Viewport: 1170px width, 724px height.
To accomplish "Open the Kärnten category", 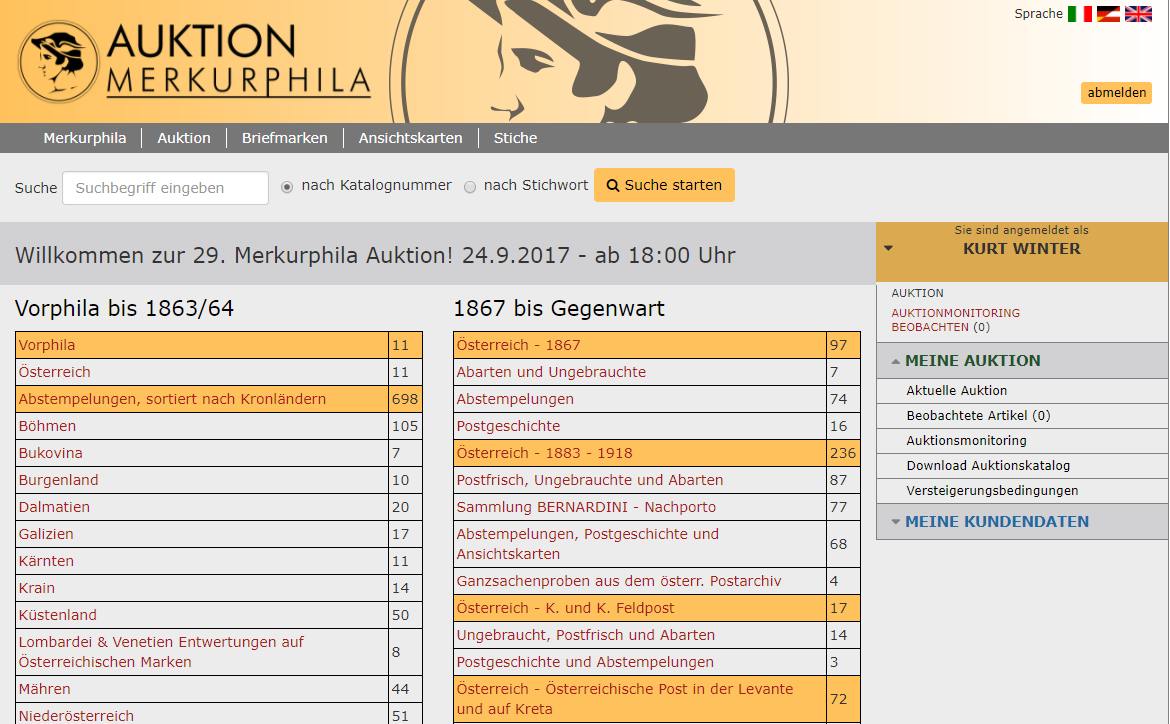I will tap(46, 561).
